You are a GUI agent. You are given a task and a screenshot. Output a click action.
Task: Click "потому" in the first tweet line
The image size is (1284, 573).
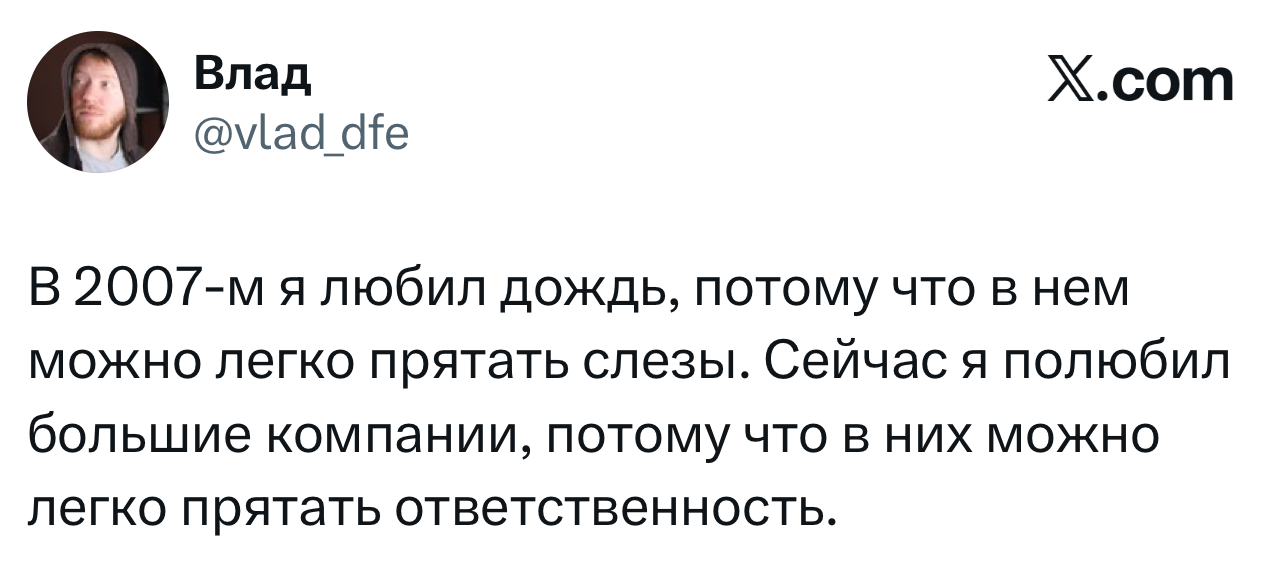point(743,294)
